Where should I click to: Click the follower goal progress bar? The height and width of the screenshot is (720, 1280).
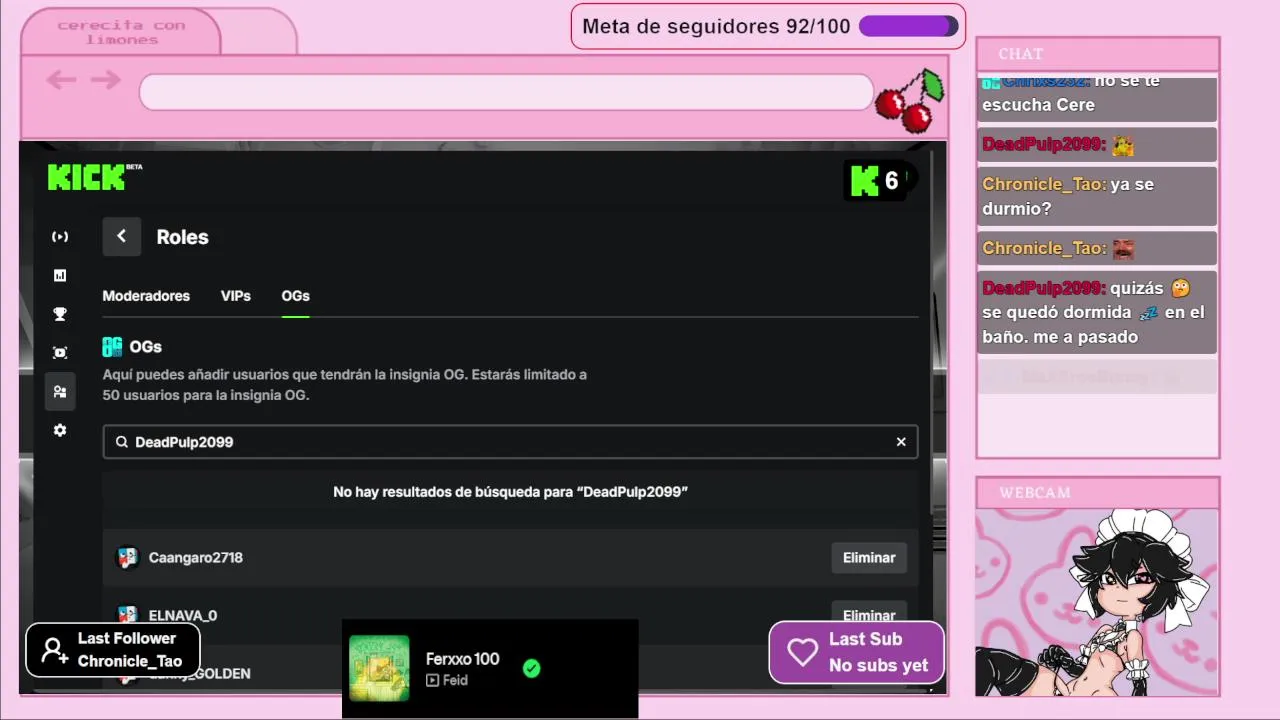coord(908,26)
